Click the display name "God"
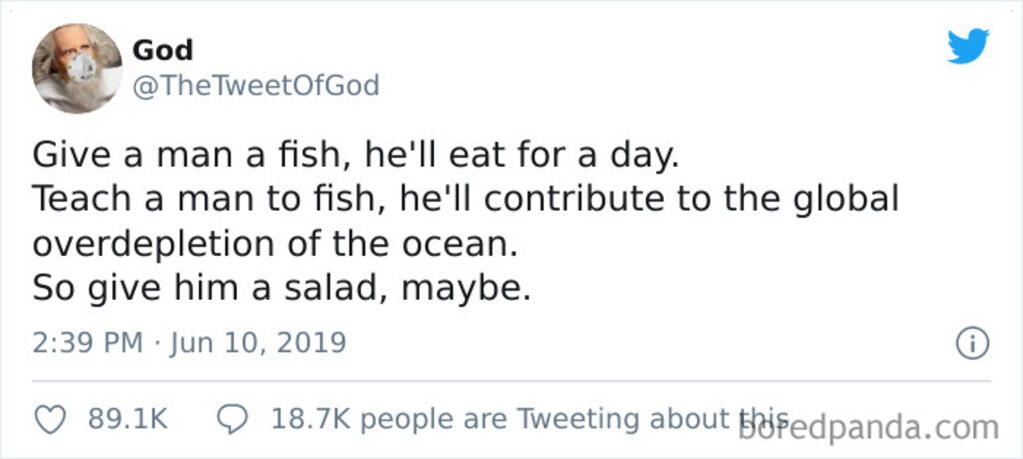Viewport: 1023px width, 459px height. (162, 49)
